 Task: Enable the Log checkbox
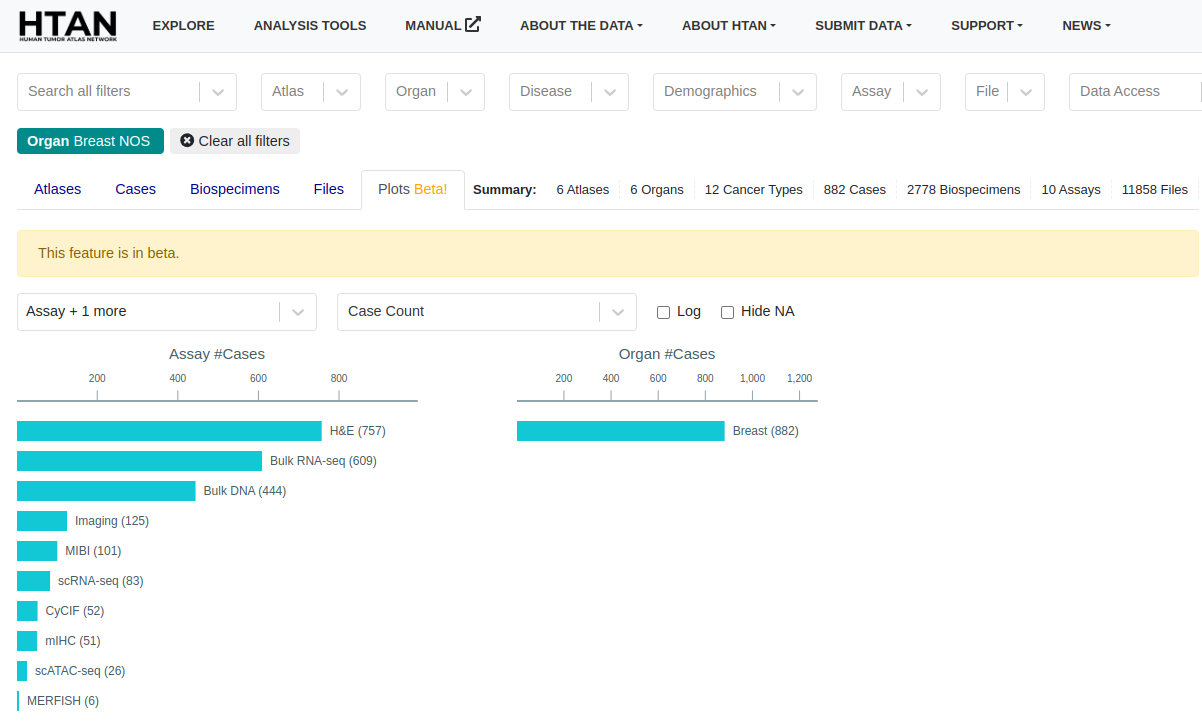coord(663,312)
